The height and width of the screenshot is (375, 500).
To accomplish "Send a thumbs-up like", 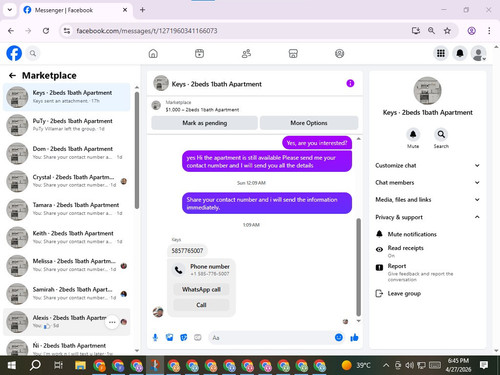I will pos(354,338).
